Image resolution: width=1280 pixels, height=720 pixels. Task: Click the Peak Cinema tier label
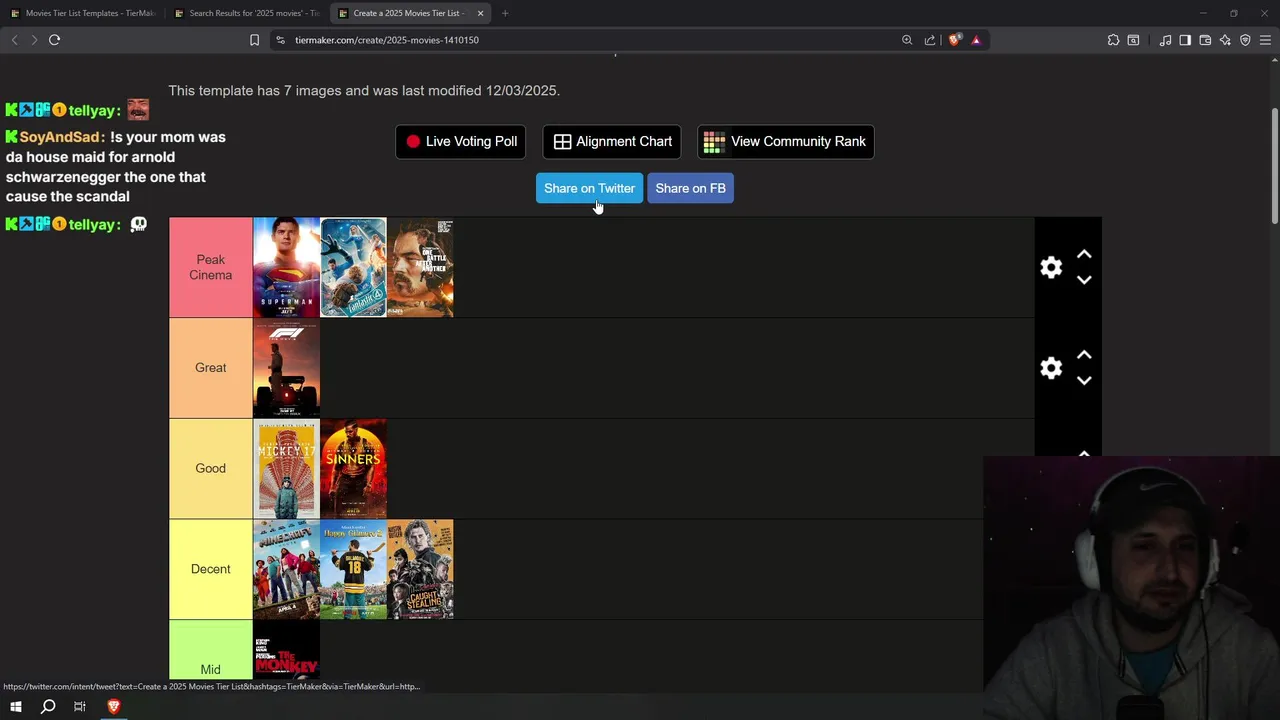[211, 267]
